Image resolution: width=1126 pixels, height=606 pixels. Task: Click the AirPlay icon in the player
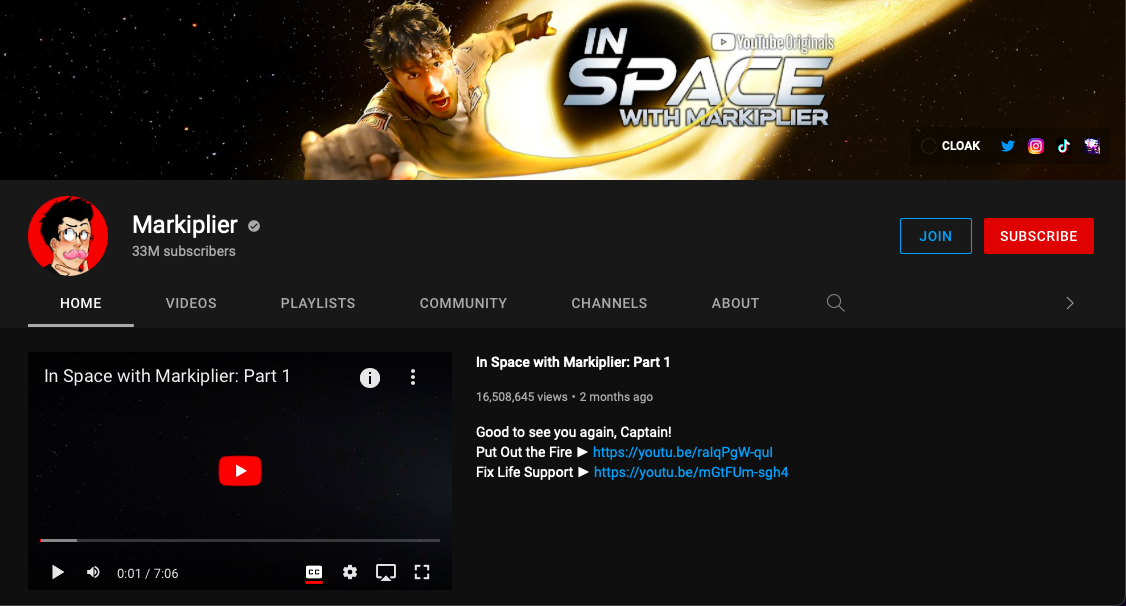coord(386,572)
